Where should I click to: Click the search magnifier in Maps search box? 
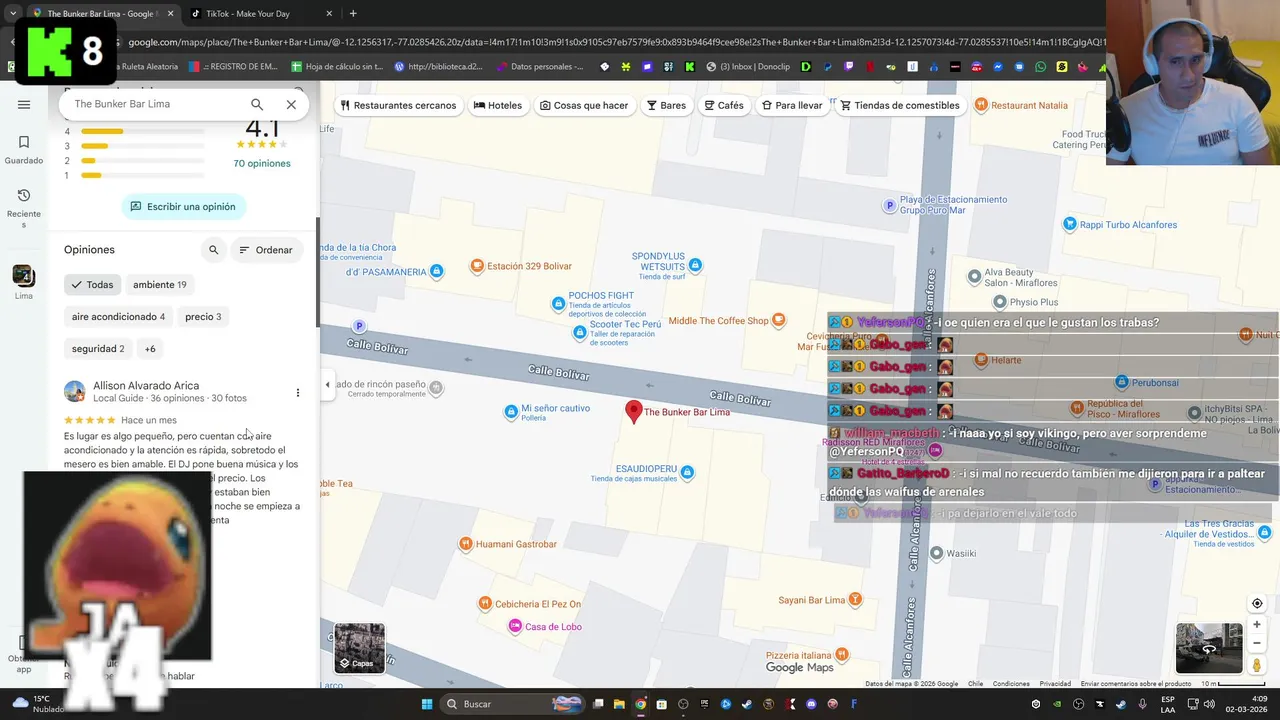pyautogui.click(x=257, y=104)
